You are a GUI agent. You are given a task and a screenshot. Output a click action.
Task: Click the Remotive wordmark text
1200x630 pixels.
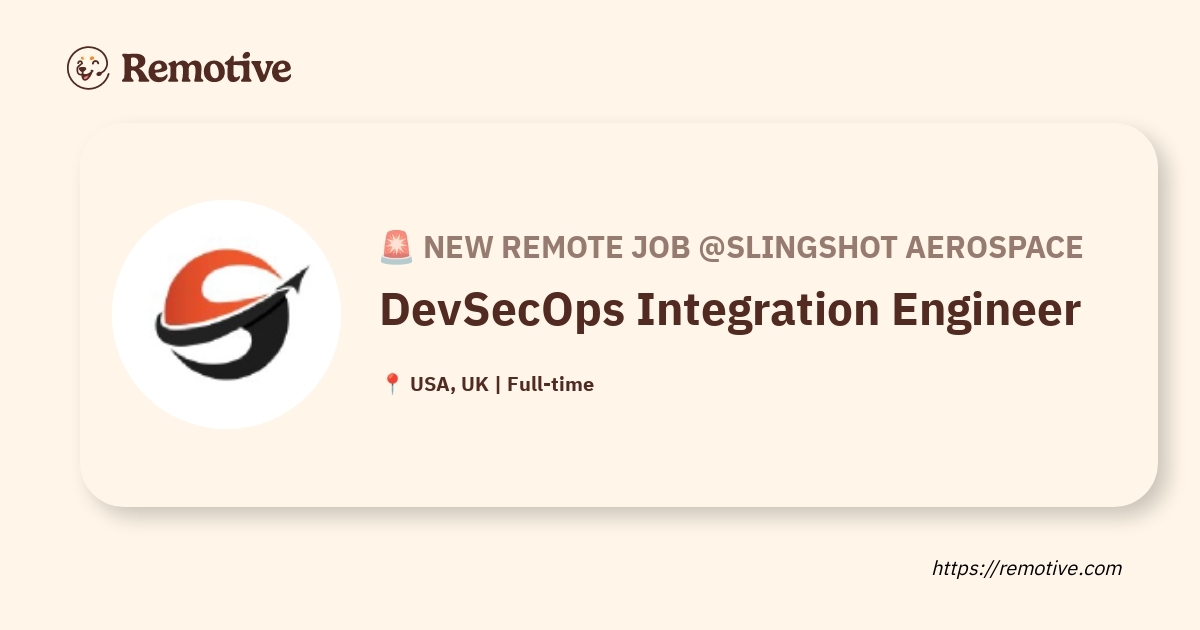(206, 68)
